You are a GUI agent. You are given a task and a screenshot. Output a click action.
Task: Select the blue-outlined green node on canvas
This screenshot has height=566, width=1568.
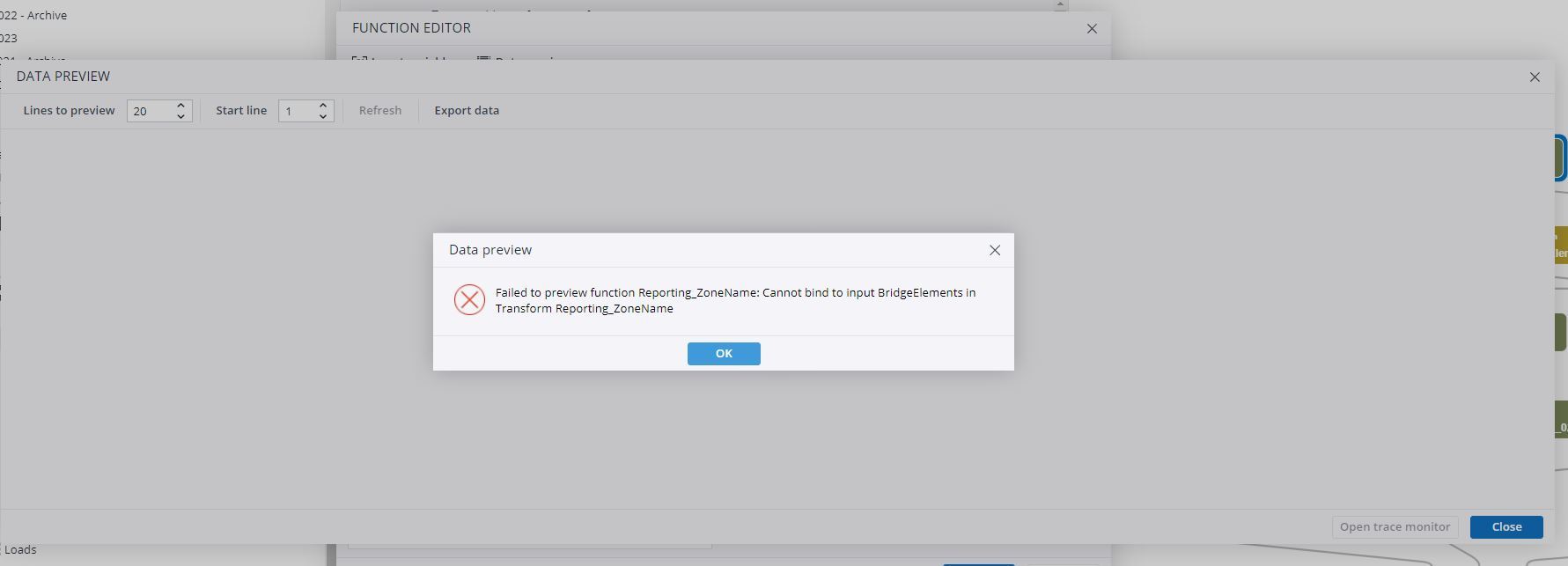pos(1559,158)
